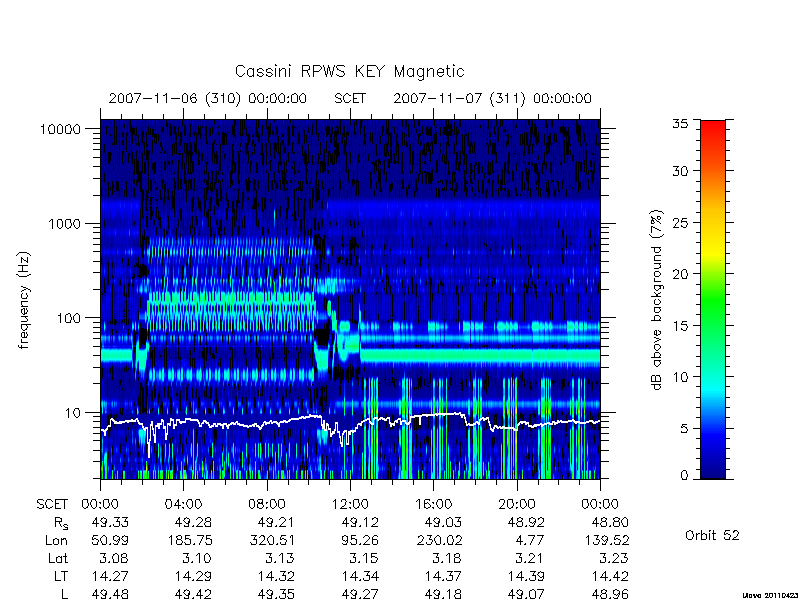Click local time value 14.27
Viewport: 800px width, 600px height.
(x=110, y=577)
